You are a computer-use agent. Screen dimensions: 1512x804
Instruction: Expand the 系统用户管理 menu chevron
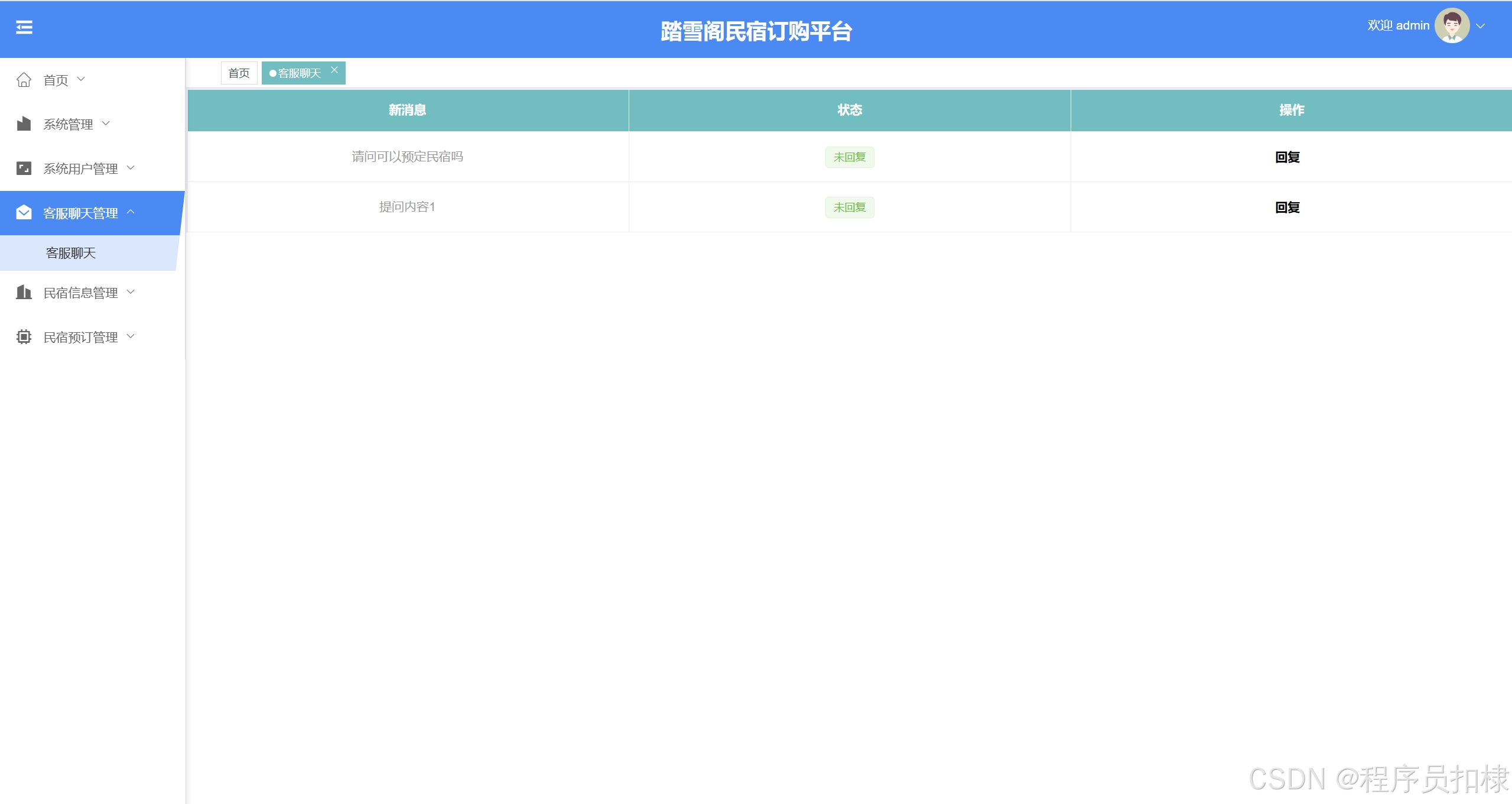131,168
